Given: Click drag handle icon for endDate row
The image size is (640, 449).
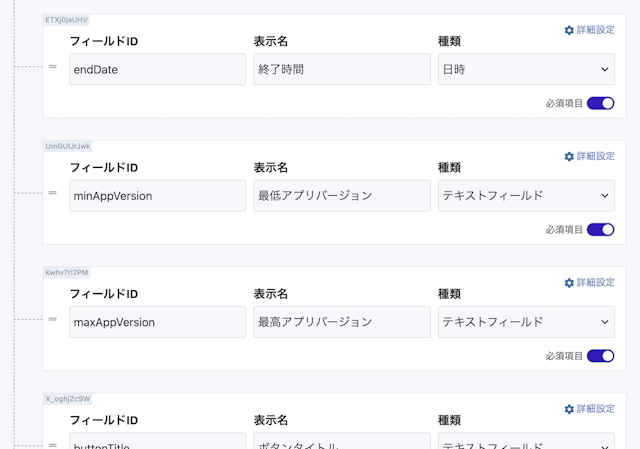Looking at the screenshot, I should point(52,66).
